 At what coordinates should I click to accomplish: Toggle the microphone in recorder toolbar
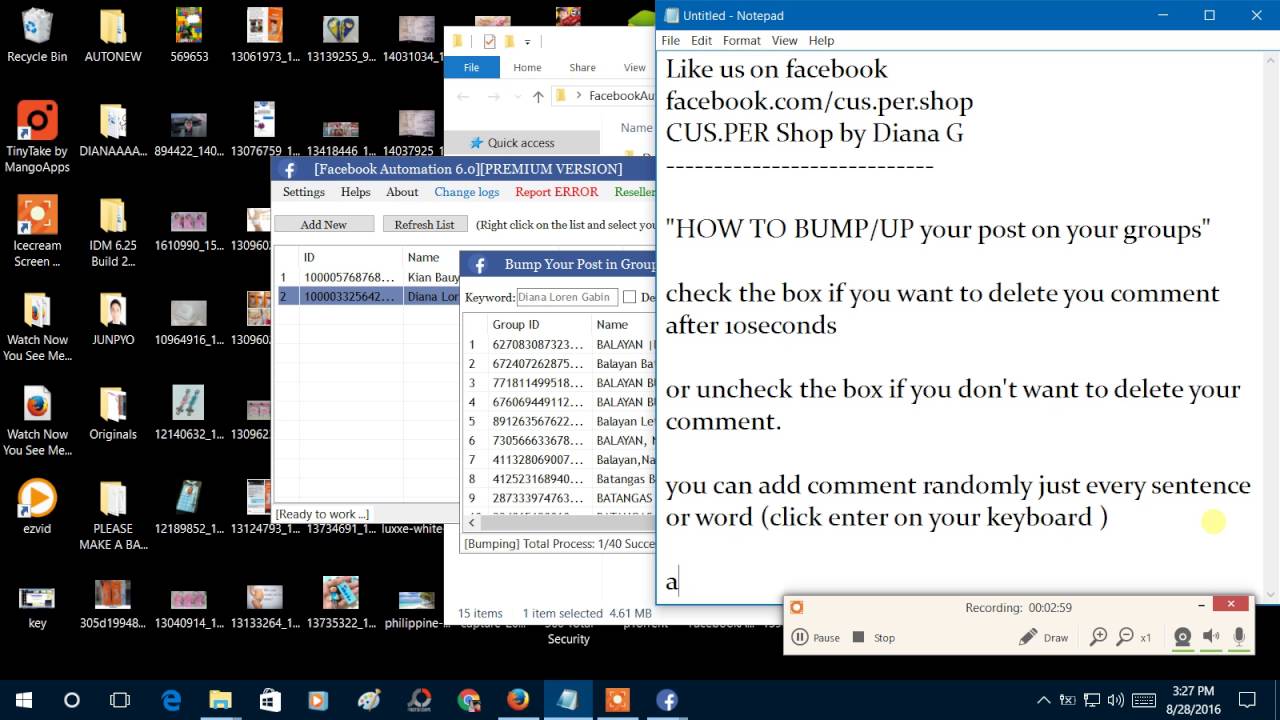(x=1239, y=637)
